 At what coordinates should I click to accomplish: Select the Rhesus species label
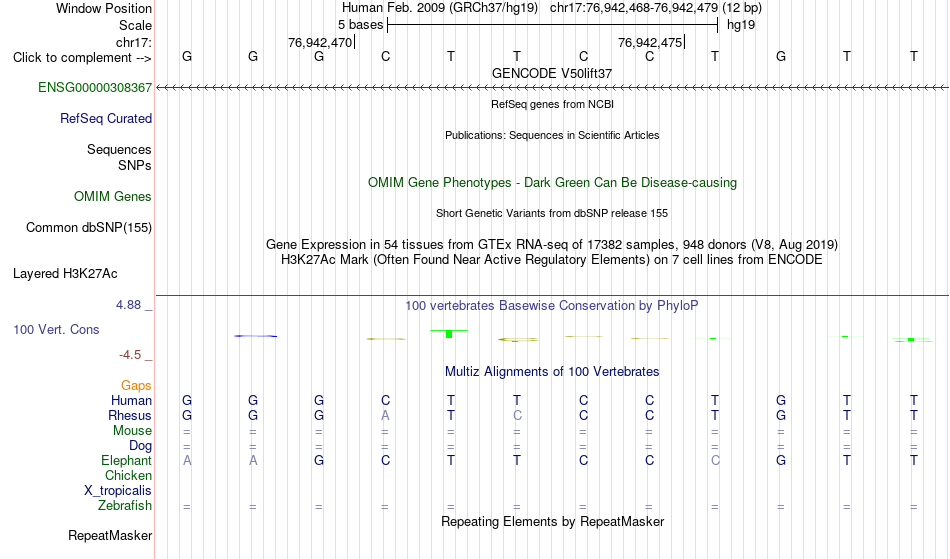point(130,415)
